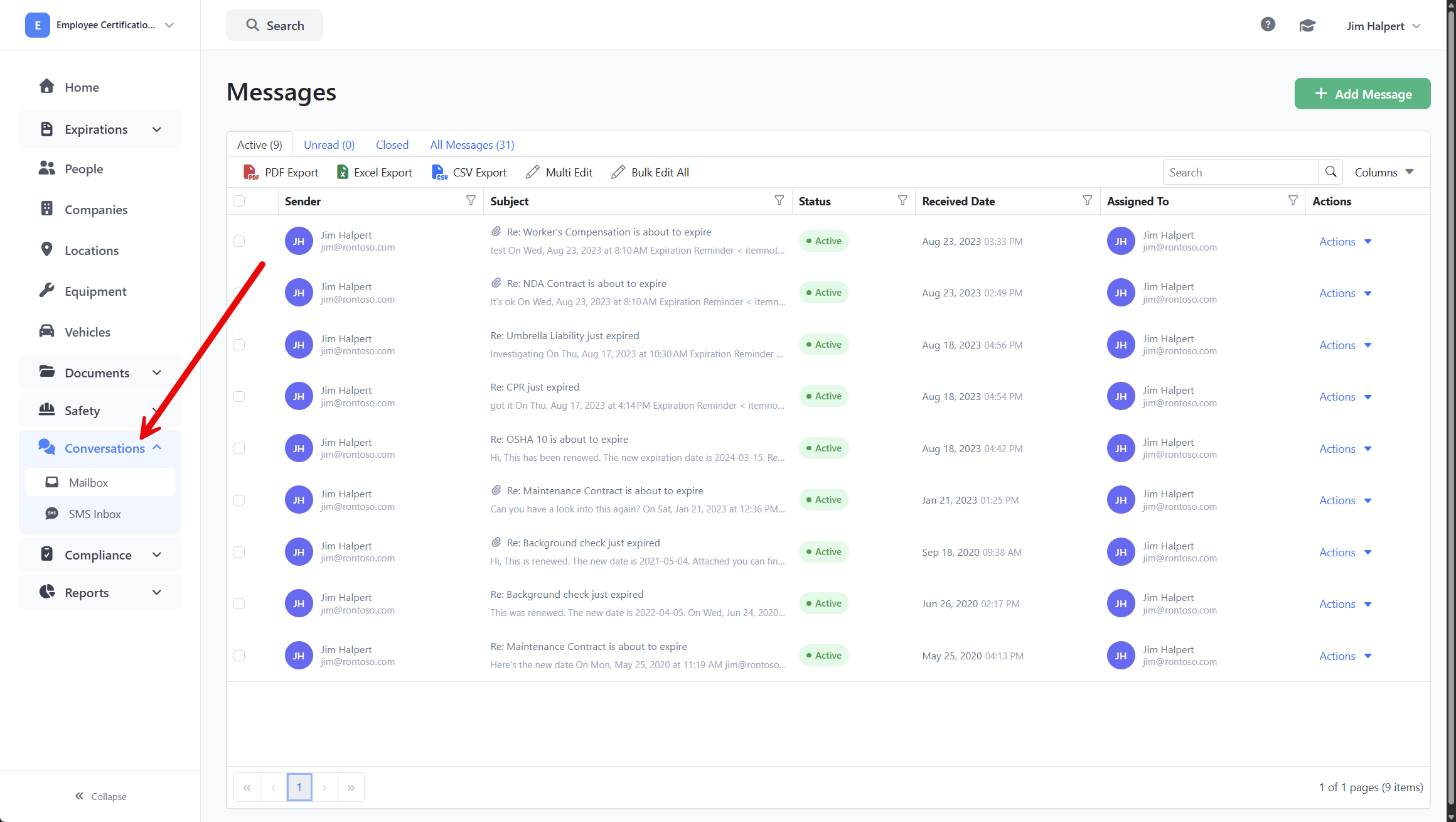This screenshot has height=822, width=1456.
Task: Expand the Columns dropdown
Action: pos(1384,172)
